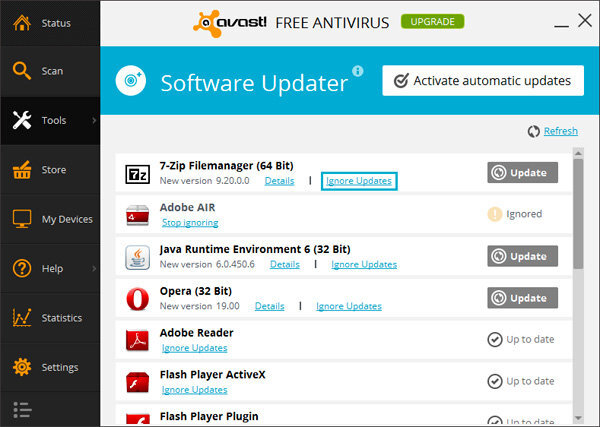Select the Tools wrench icon

coord(22,120)
